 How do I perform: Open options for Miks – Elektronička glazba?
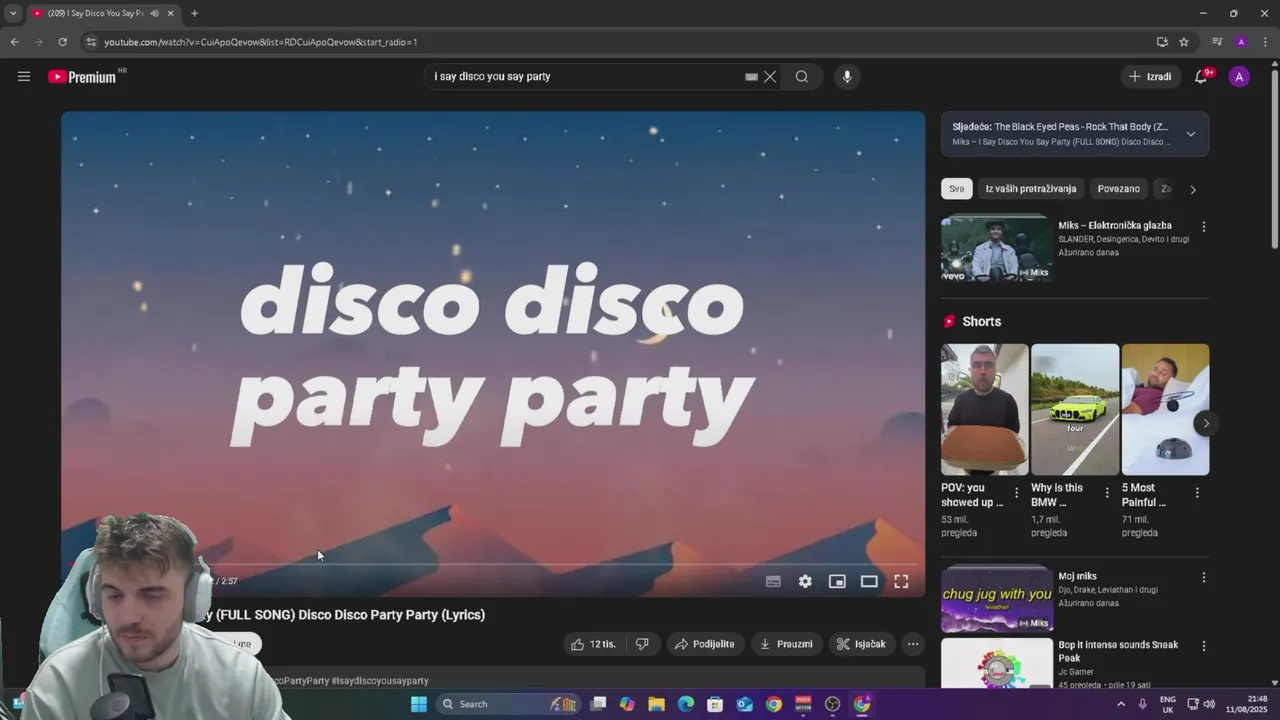coord(1204,227)
